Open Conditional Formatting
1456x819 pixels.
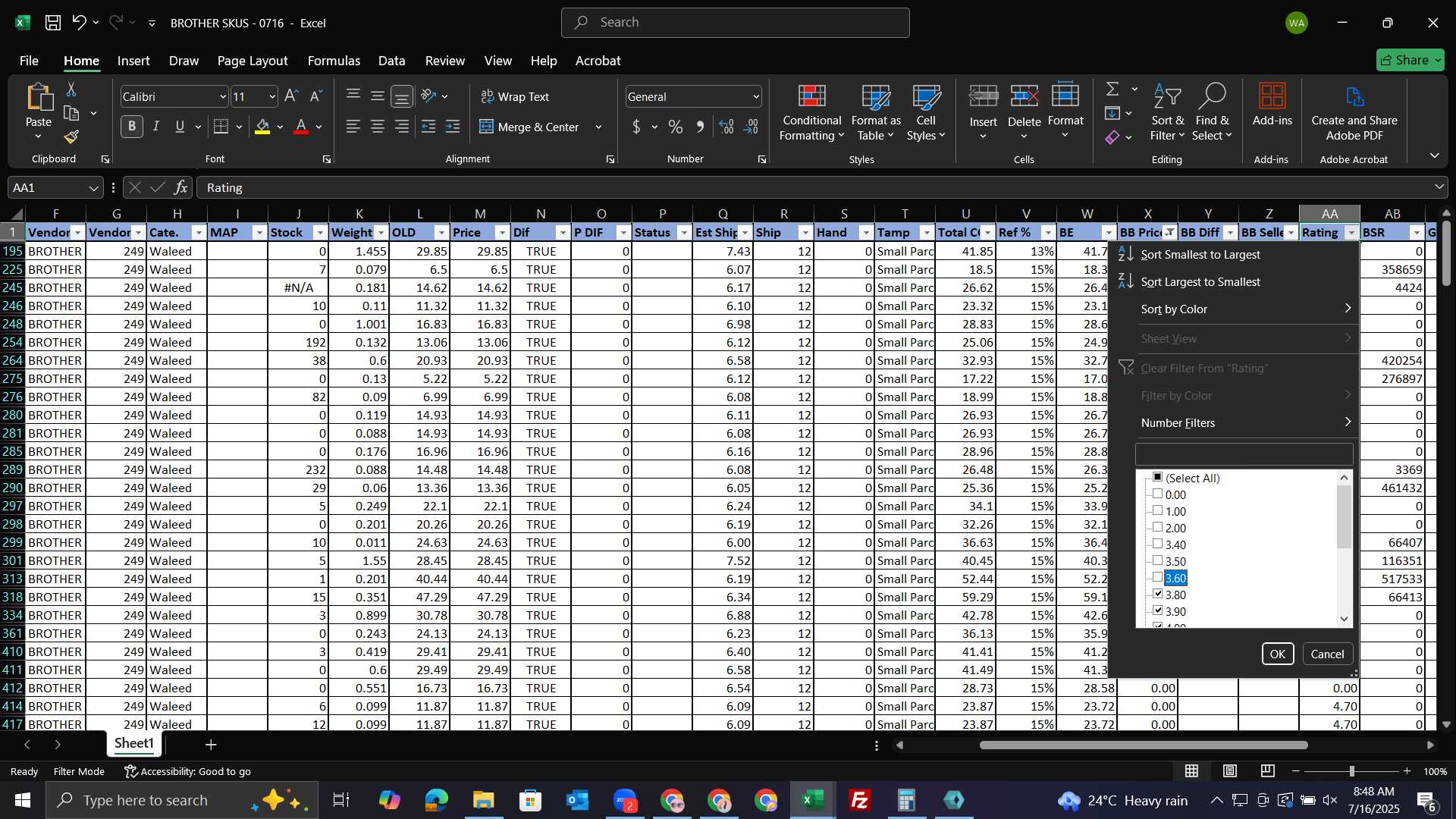coord(811,112)
